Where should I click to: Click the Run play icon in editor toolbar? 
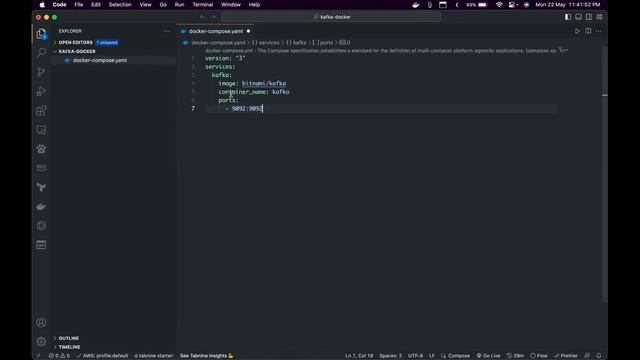(x=577, y=31)
